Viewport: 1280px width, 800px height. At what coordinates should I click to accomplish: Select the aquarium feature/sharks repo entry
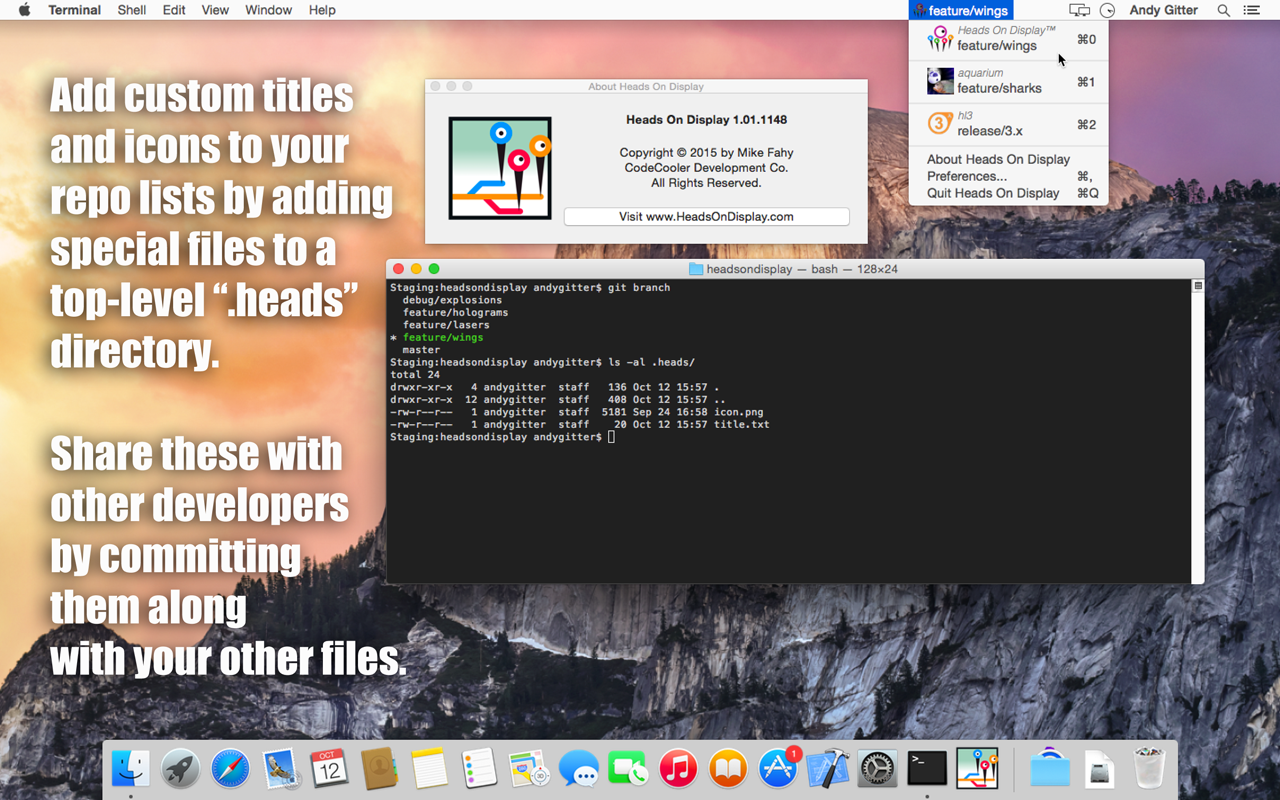1008,81
